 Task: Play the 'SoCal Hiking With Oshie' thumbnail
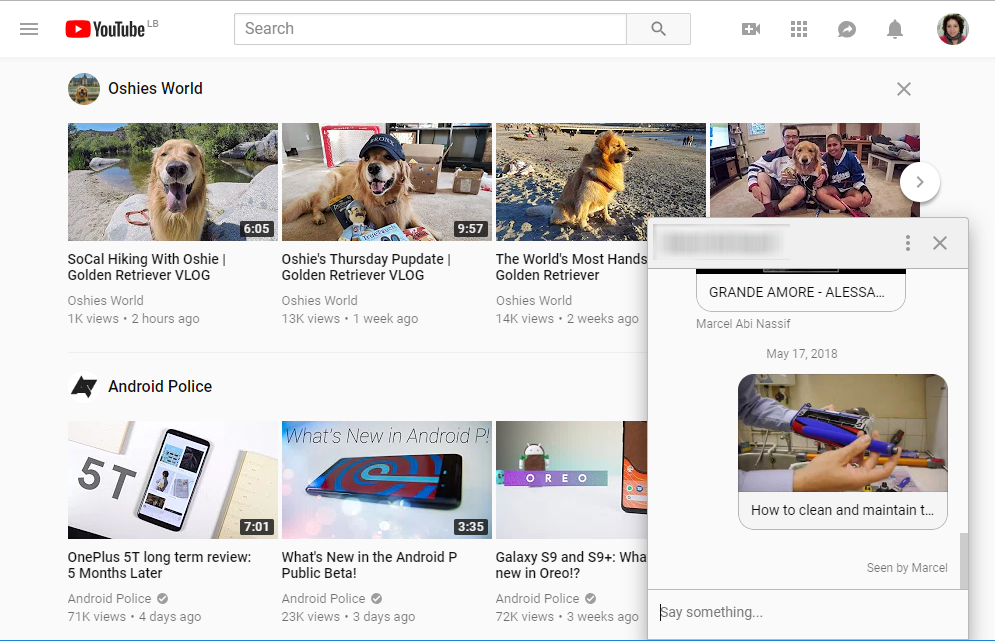tap(172, 181)
